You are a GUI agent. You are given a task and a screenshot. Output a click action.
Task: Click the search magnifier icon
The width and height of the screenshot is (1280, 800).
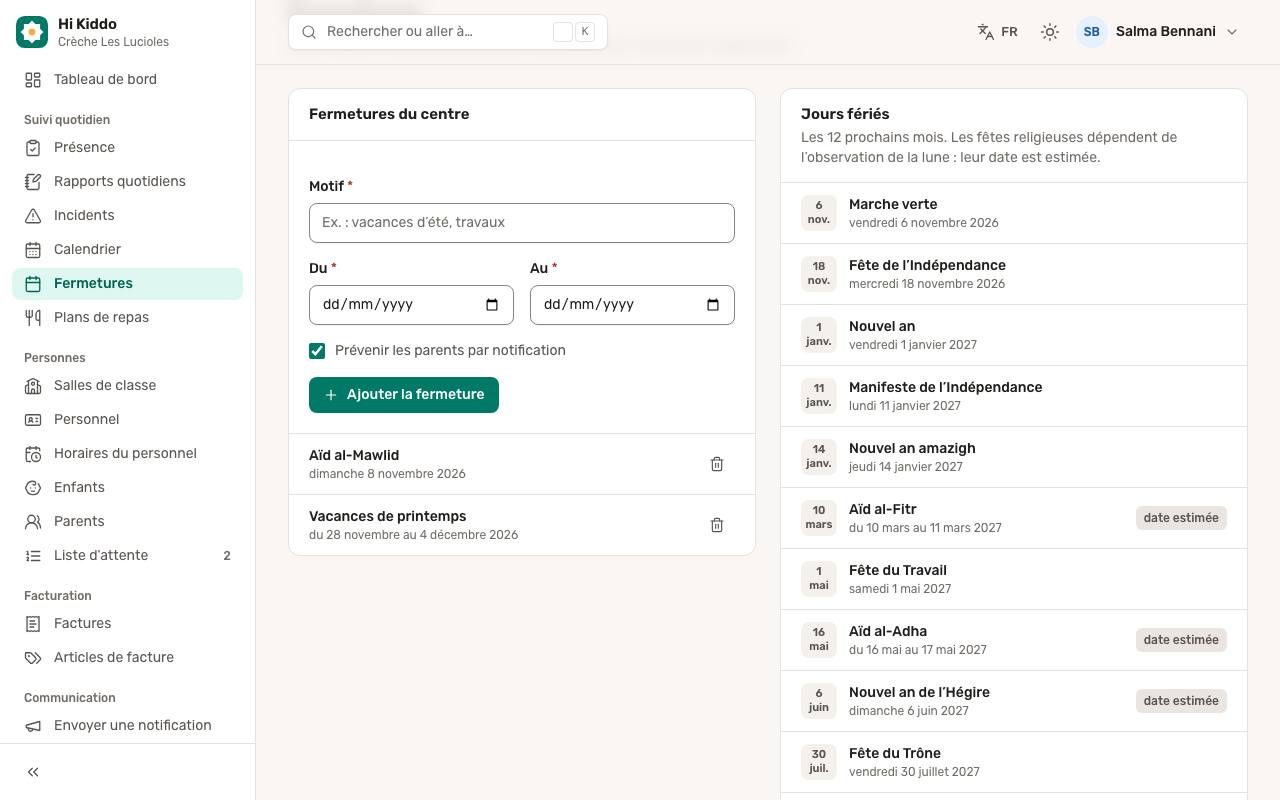(309, 32)
